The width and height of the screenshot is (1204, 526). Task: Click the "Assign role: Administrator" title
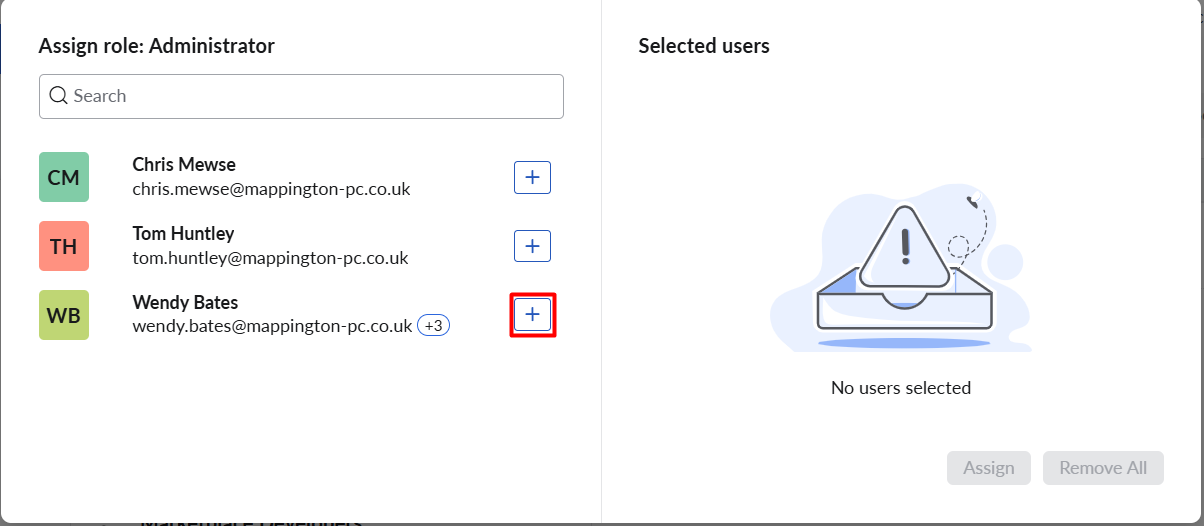pyautogui.click(x=156, y=46)
